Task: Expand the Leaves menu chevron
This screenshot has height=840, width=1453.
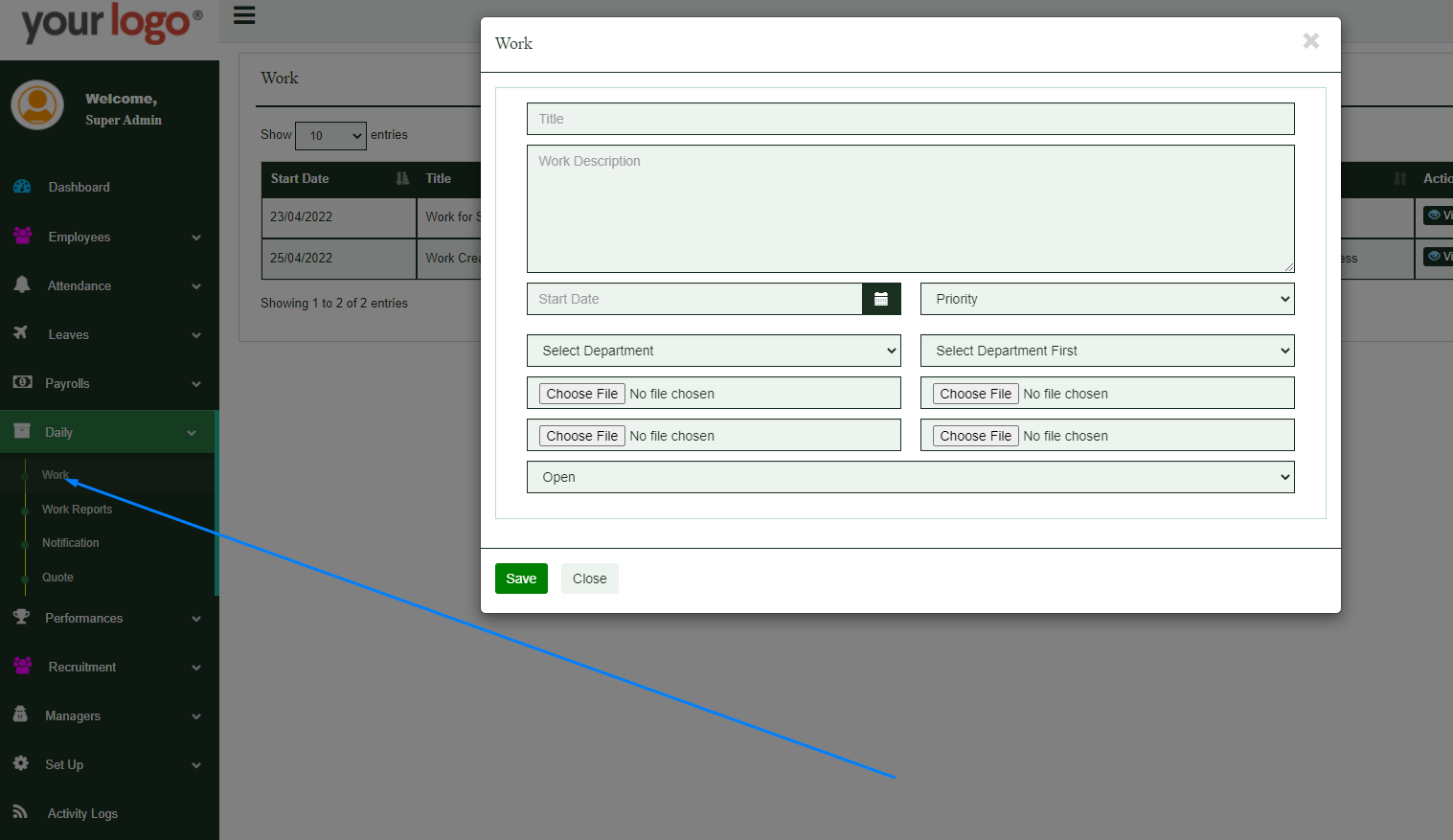Action: (x=196, y=335)
